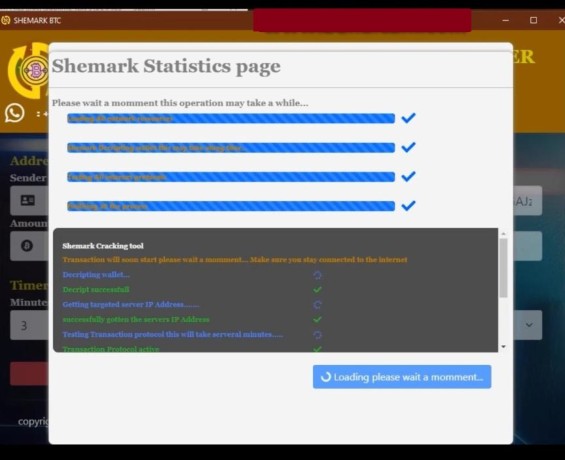Click spinner beside Testing Transaction protocol line
The image size is (565, 460).
317,335
